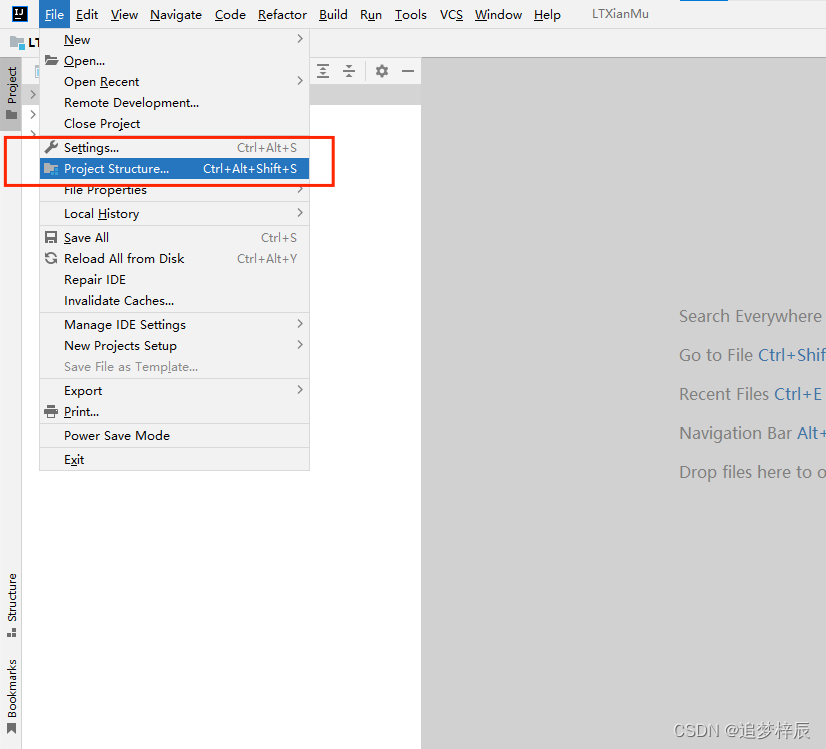Expand the Export submenu
Image resolution: width=826 pixels, height=749 pixels.
click(x=174, y=390)
